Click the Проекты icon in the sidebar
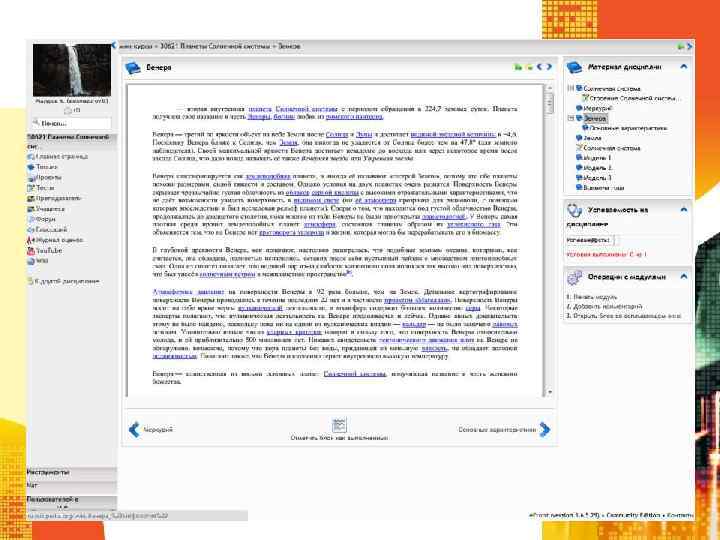This screenshot has height=540, width=720. click(31, 178)
